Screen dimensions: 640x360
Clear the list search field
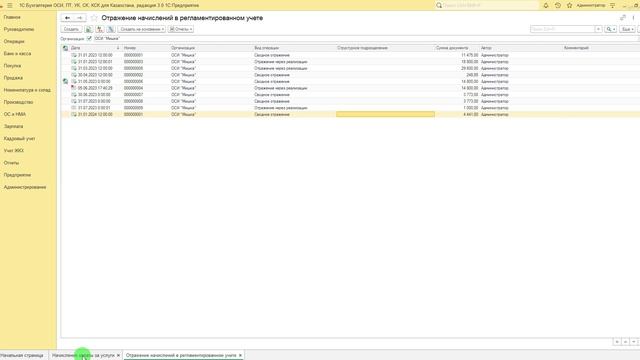click(598, 29)
